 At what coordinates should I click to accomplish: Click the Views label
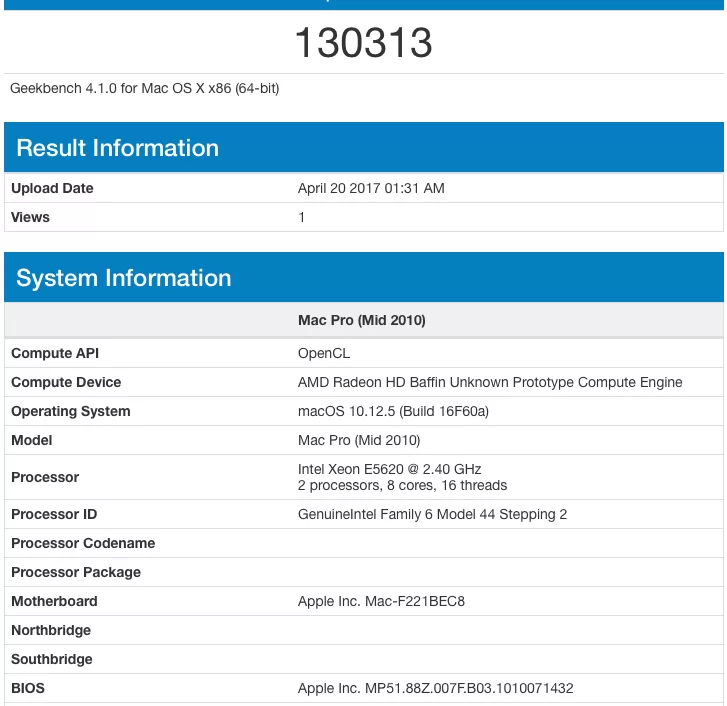[30, 217]
